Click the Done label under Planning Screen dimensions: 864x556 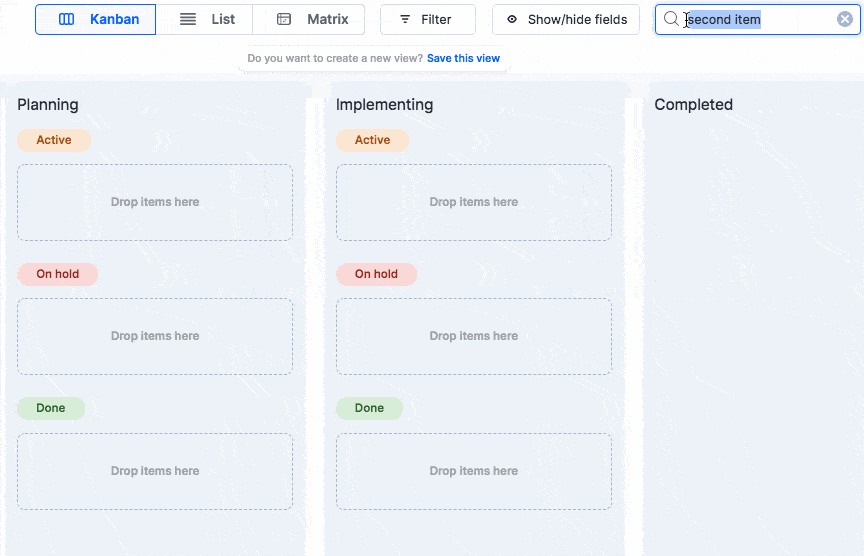51,408
